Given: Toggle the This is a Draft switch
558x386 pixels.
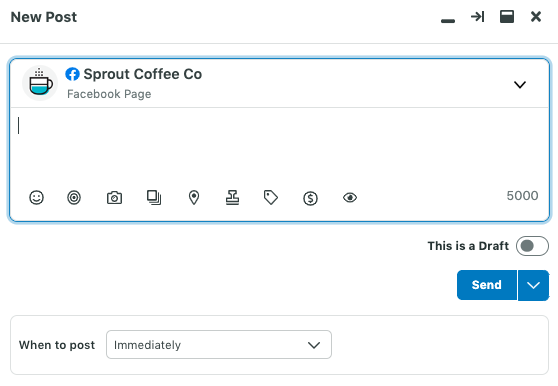Looking at the screenshot, I should [532, 246].
